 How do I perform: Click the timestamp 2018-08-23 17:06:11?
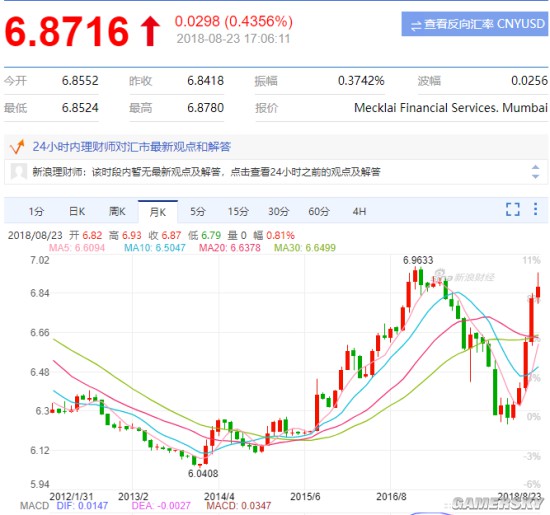[x=234, y=39]
